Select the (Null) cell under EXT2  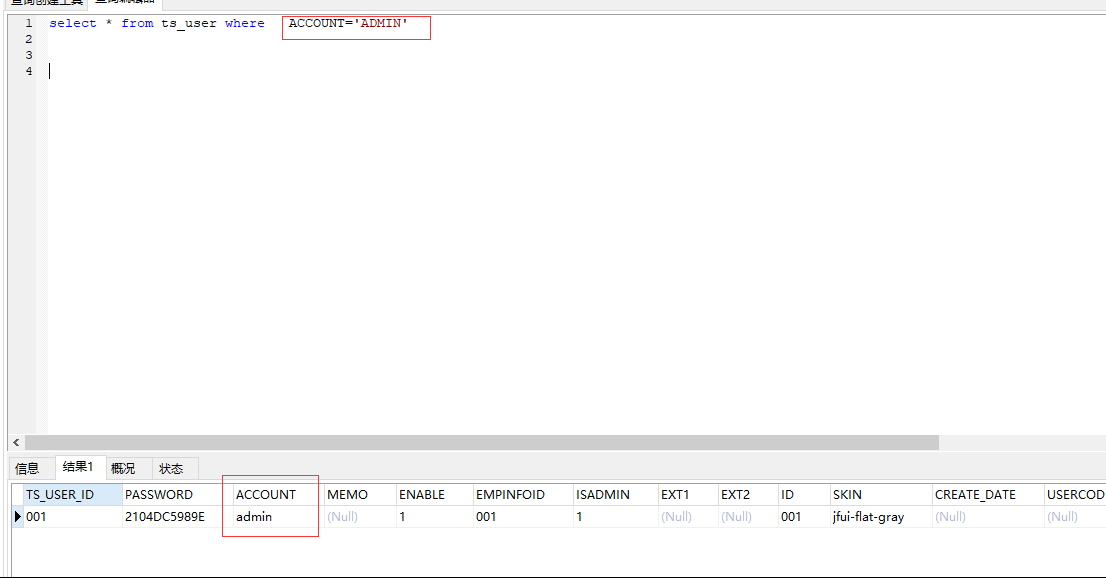[748, 517]
